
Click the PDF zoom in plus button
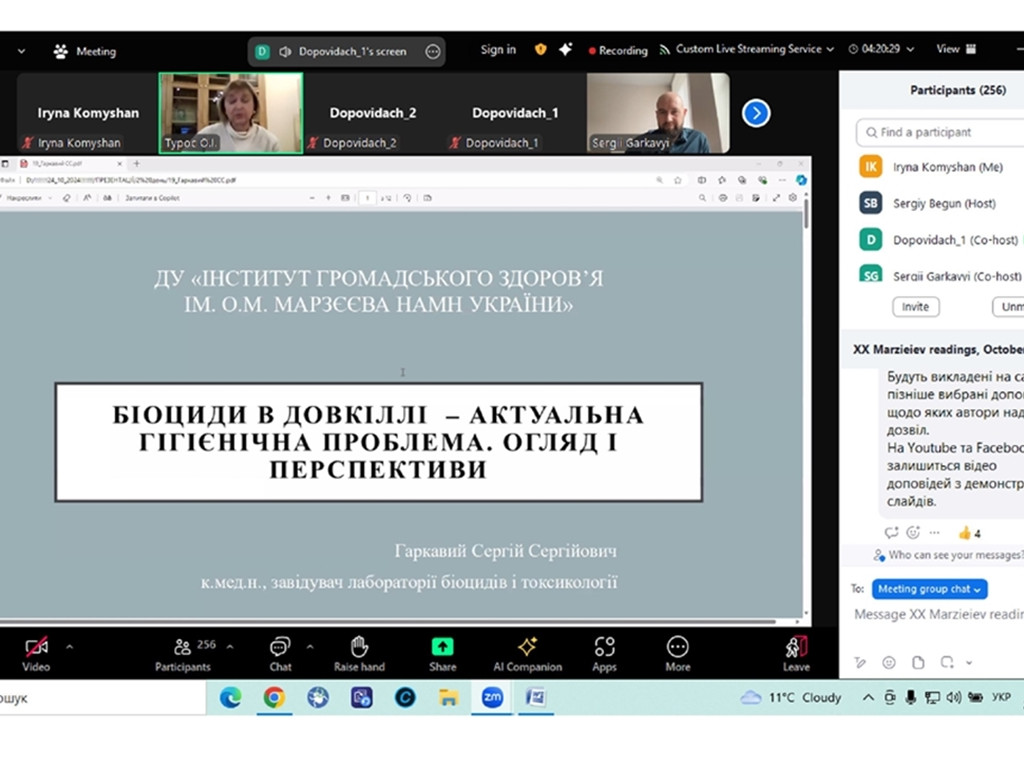328,198
